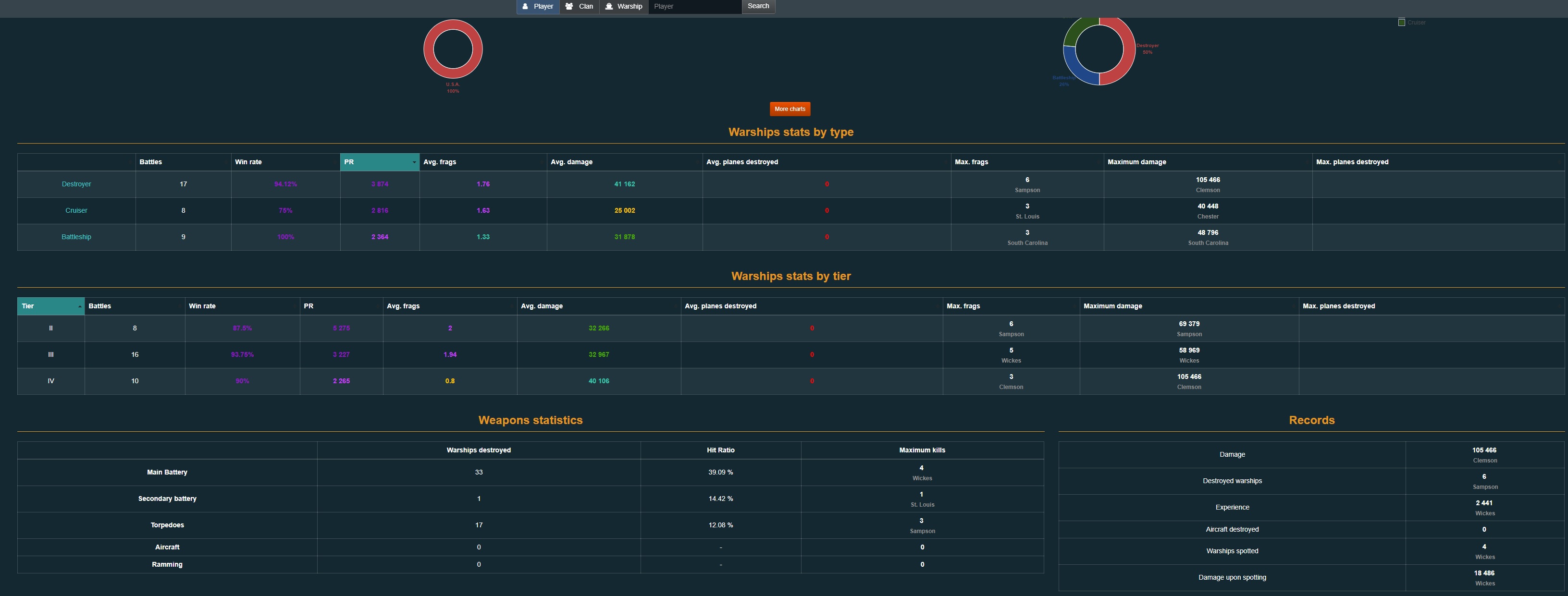The image size is (1568, 596).
Task: Open the More charts button
Action: (790, 109)
